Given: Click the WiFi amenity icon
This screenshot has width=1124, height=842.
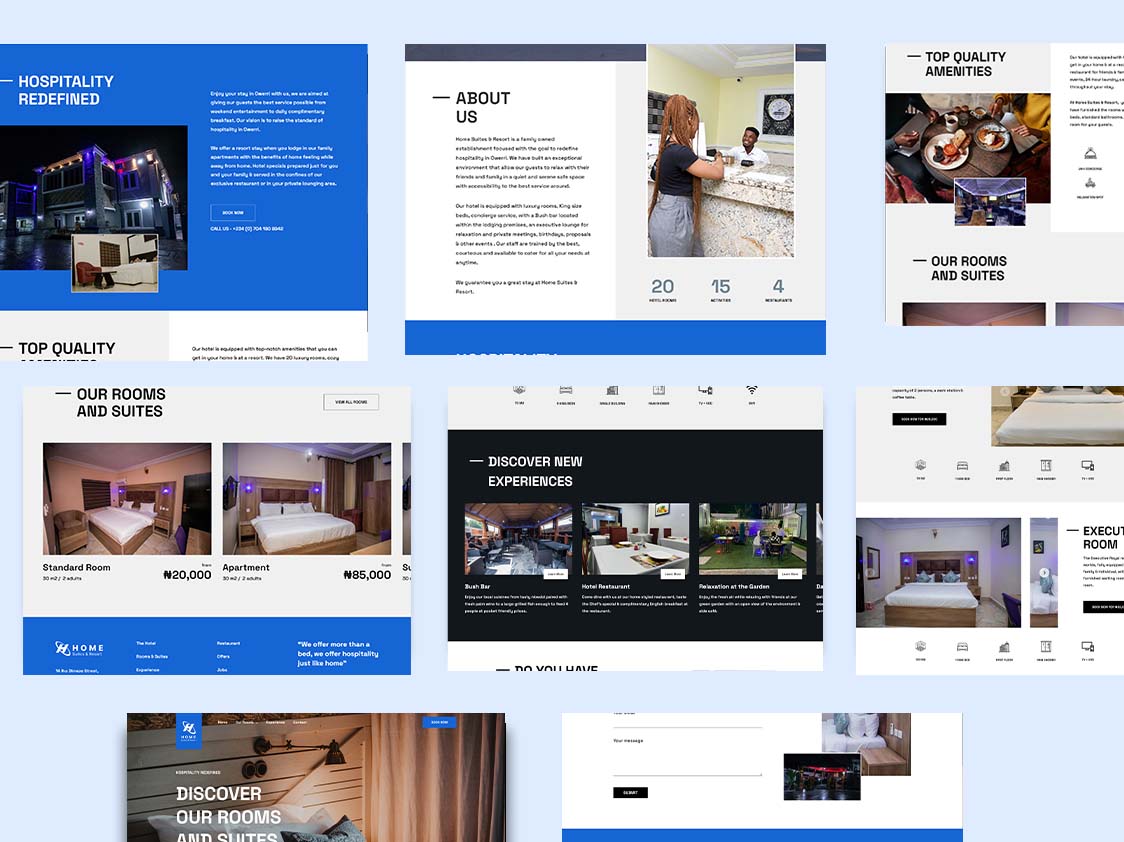Looking at the screenshot, I should [750, 388].
